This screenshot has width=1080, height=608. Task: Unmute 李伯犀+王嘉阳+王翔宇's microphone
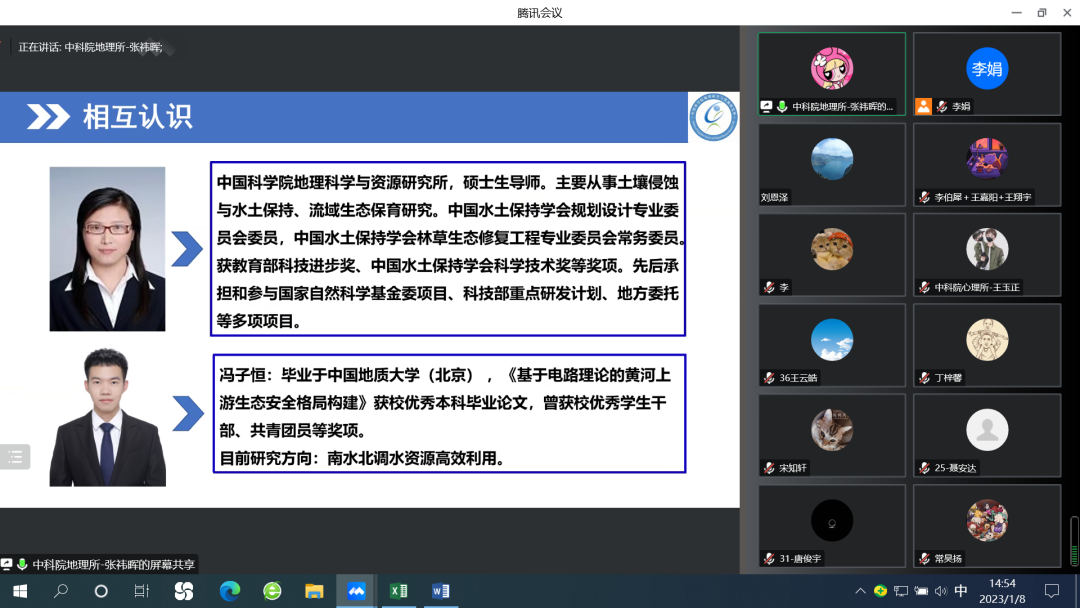pos(922,197)
